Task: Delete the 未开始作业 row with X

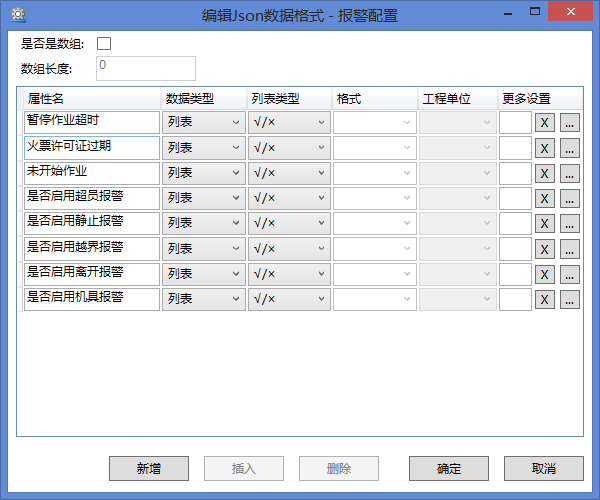Action: click(x=544, y=173)
